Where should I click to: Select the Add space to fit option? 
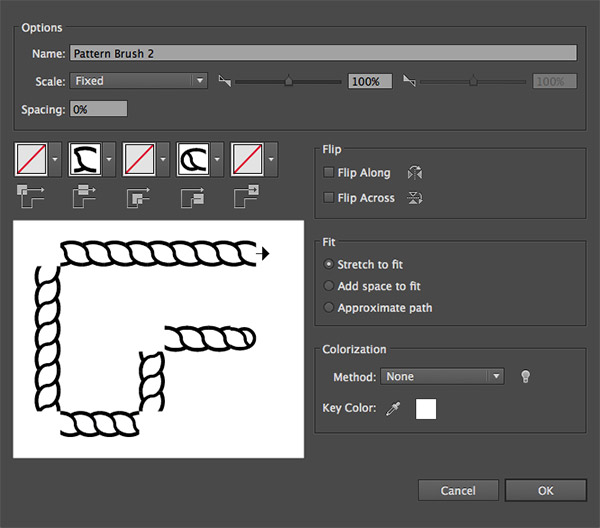[329, 286]
